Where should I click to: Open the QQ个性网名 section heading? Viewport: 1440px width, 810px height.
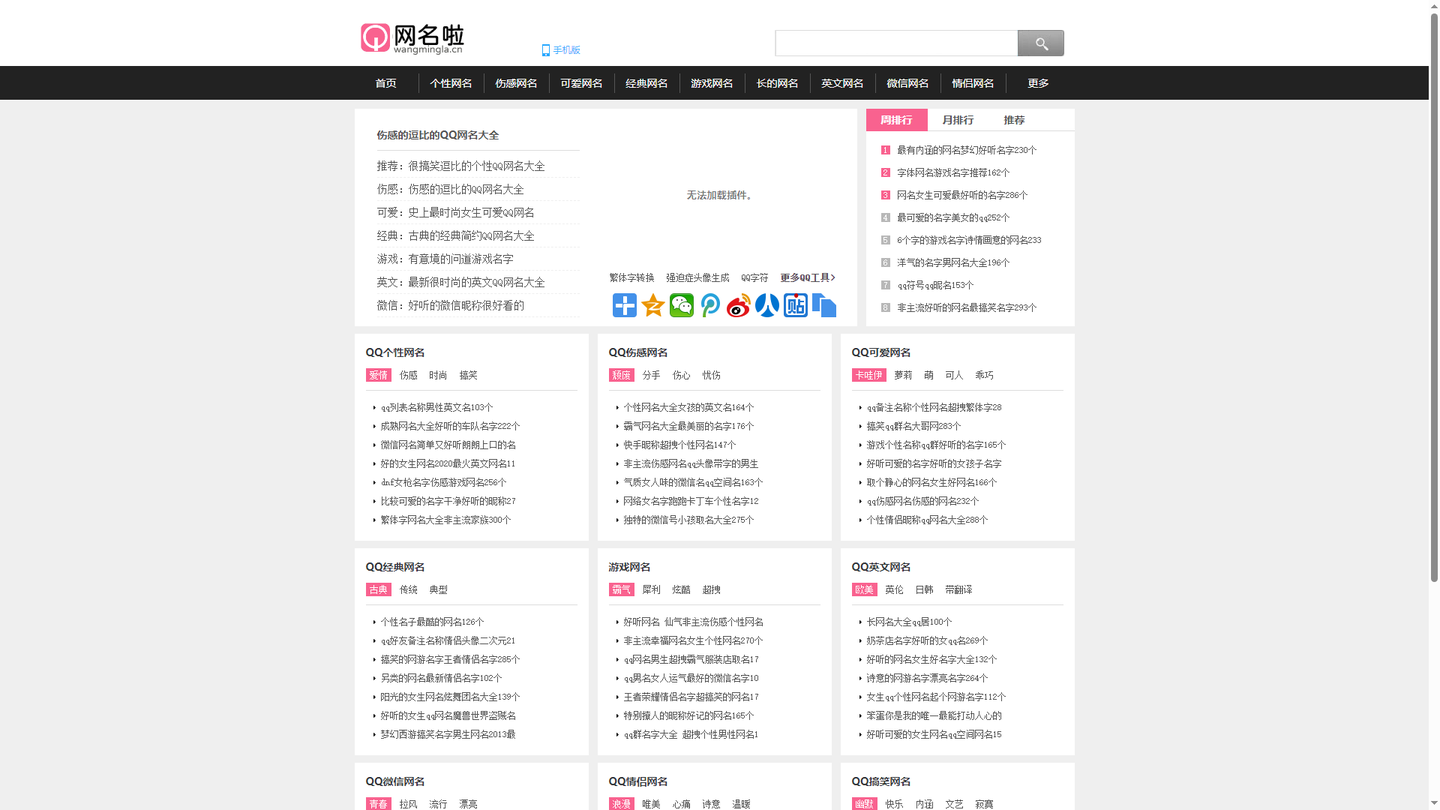tap(395, 353)
